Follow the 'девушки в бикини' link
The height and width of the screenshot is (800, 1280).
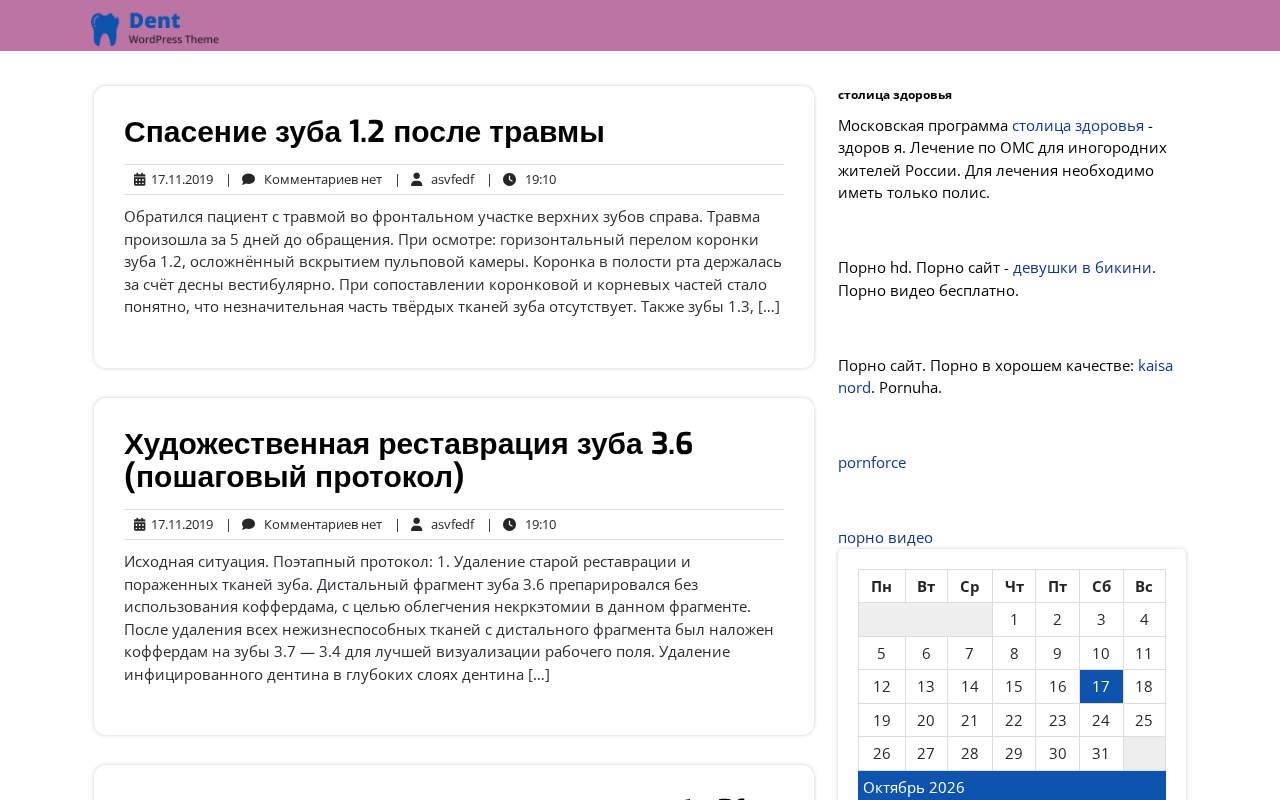point(1082,268)
